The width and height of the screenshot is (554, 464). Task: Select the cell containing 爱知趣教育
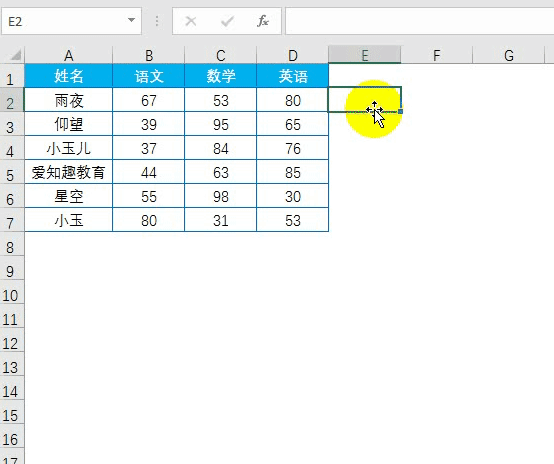click(69, 172)
